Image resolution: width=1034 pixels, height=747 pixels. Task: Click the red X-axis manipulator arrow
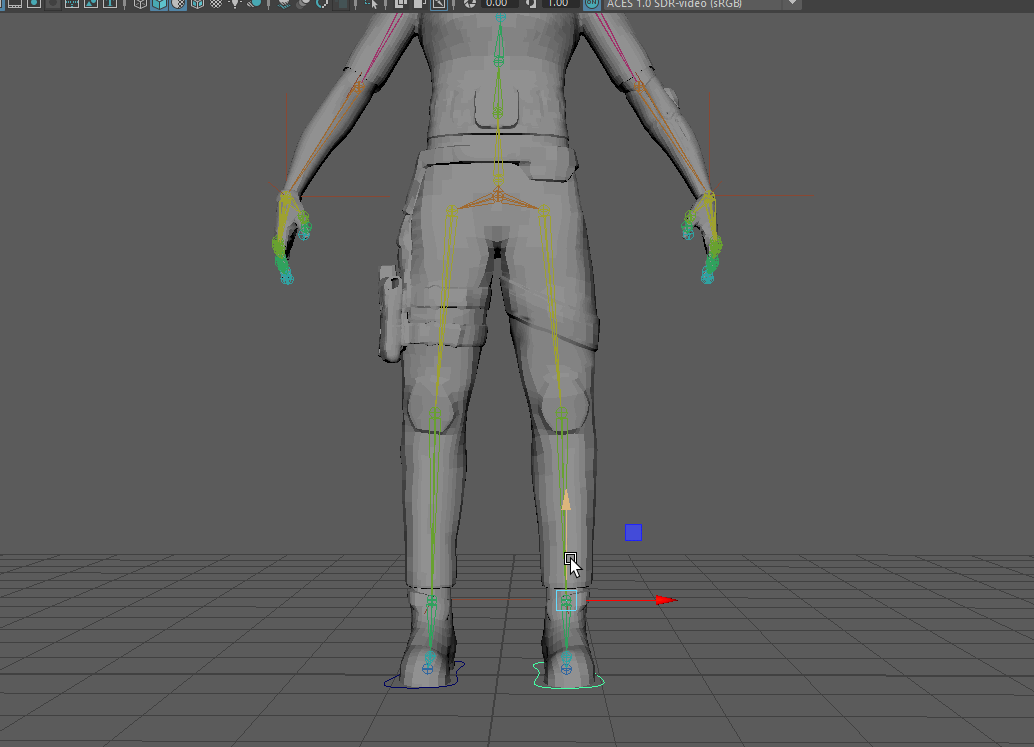point(664,600)
